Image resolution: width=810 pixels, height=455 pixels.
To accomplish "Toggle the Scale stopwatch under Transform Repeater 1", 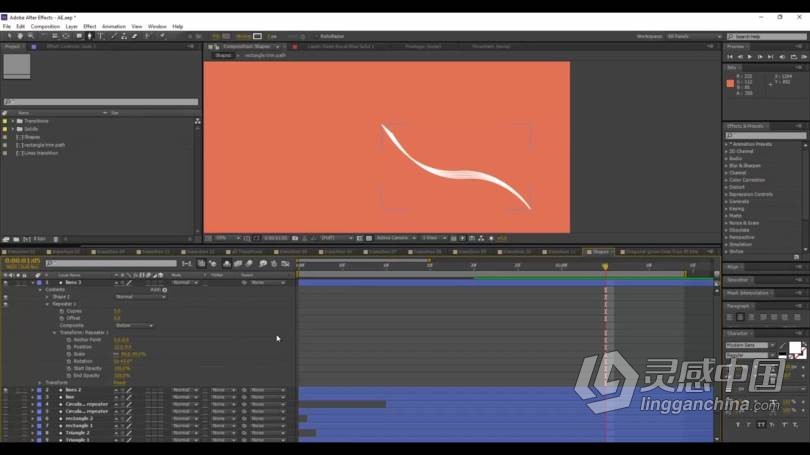I will pos(69,354).
